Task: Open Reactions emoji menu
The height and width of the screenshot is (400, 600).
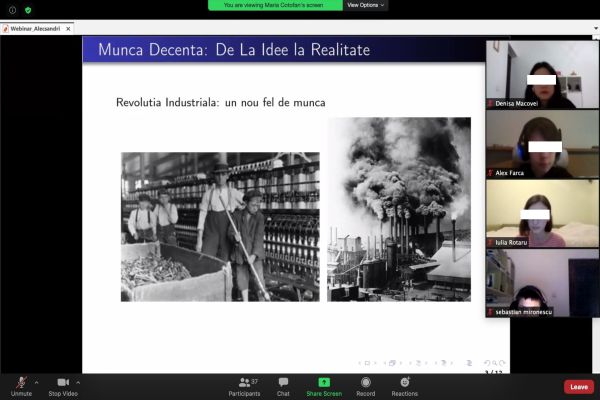Action: click(x=404, y=385)
